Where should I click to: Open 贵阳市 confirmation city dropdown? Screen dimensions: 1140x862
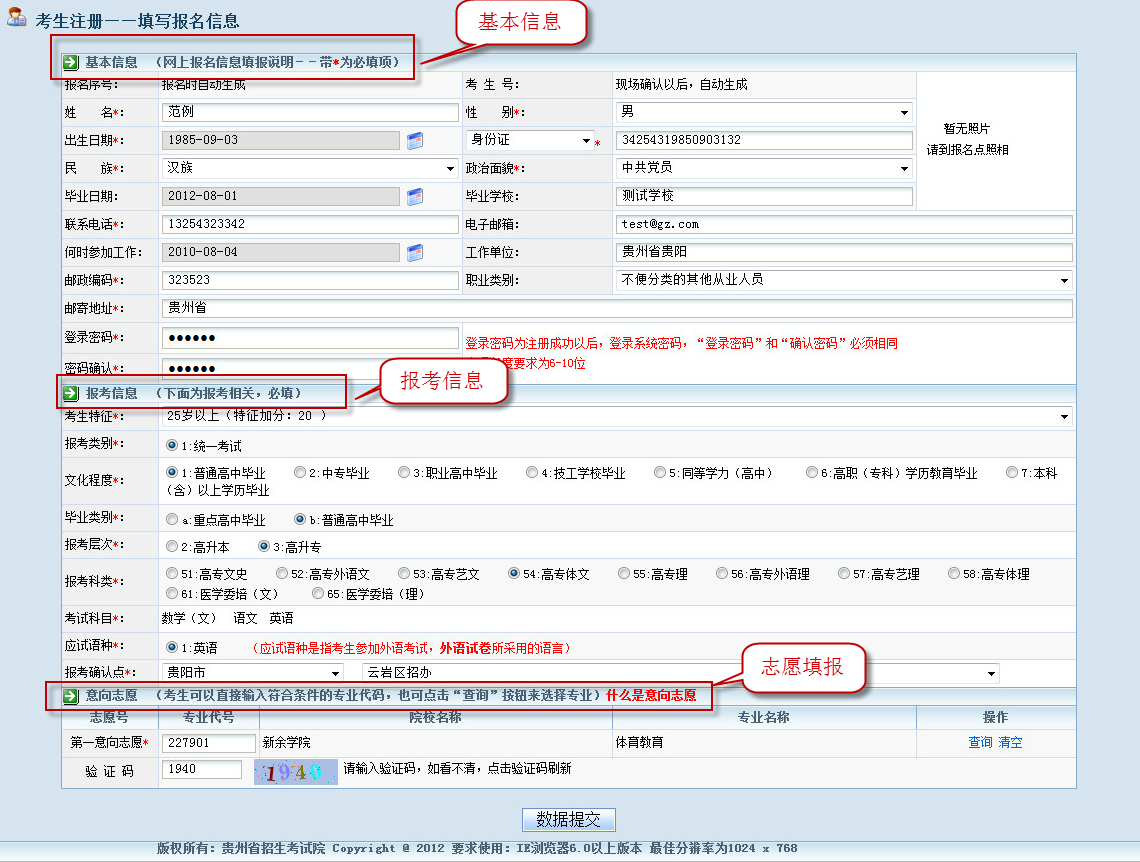[x=334, y=673]
